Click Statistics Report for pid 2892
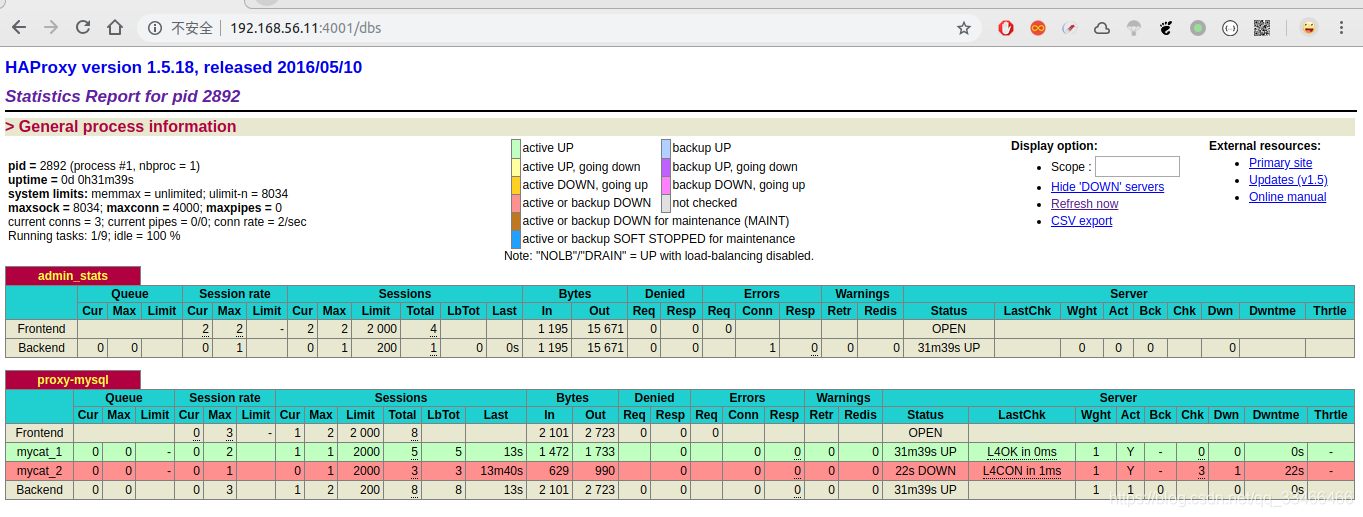 [123, 97]
